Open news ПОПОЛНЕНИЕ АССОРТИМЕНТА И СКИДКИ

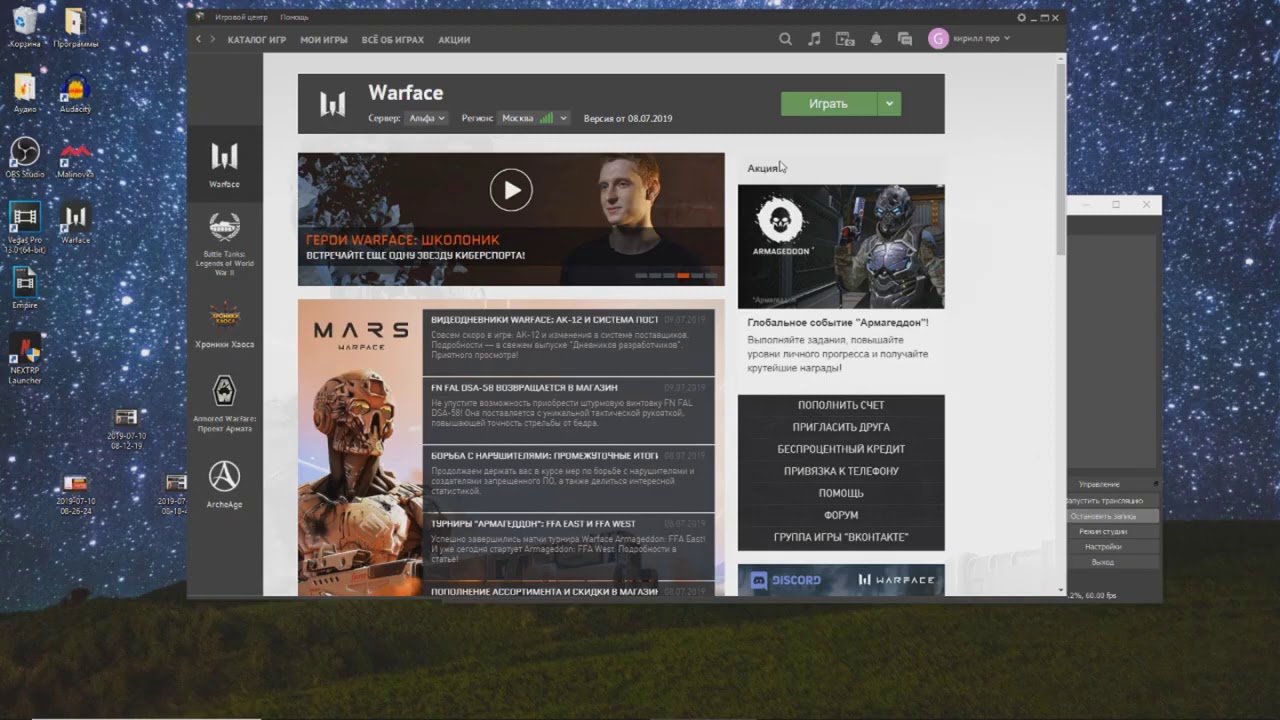click(x=544, y=591)
